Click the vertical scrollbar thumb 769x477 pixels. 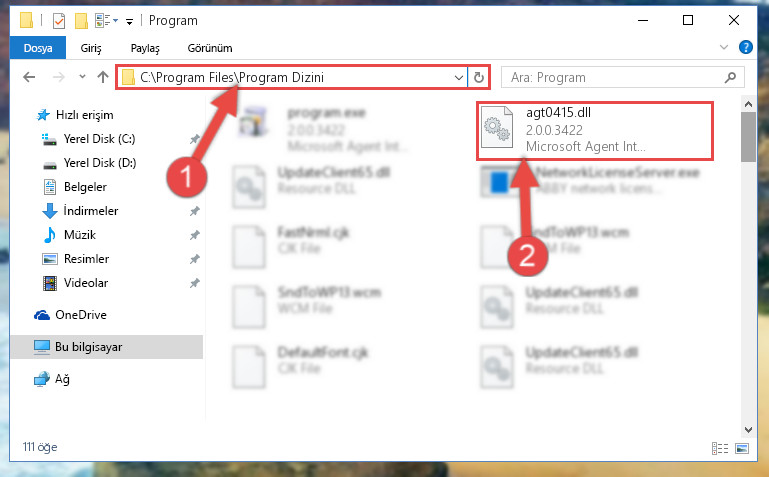748,136
